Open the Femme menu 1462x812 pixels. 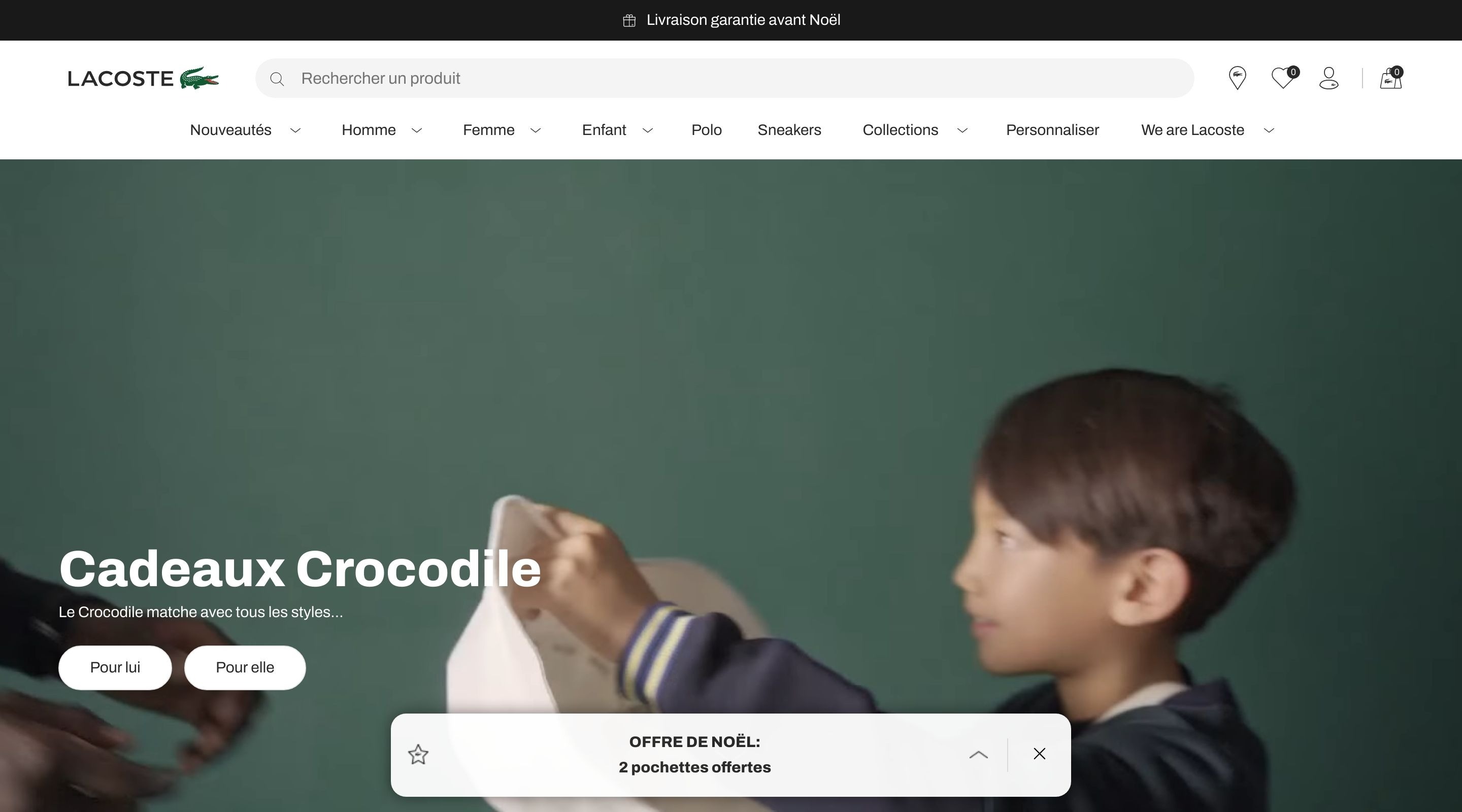click(489, 130)
